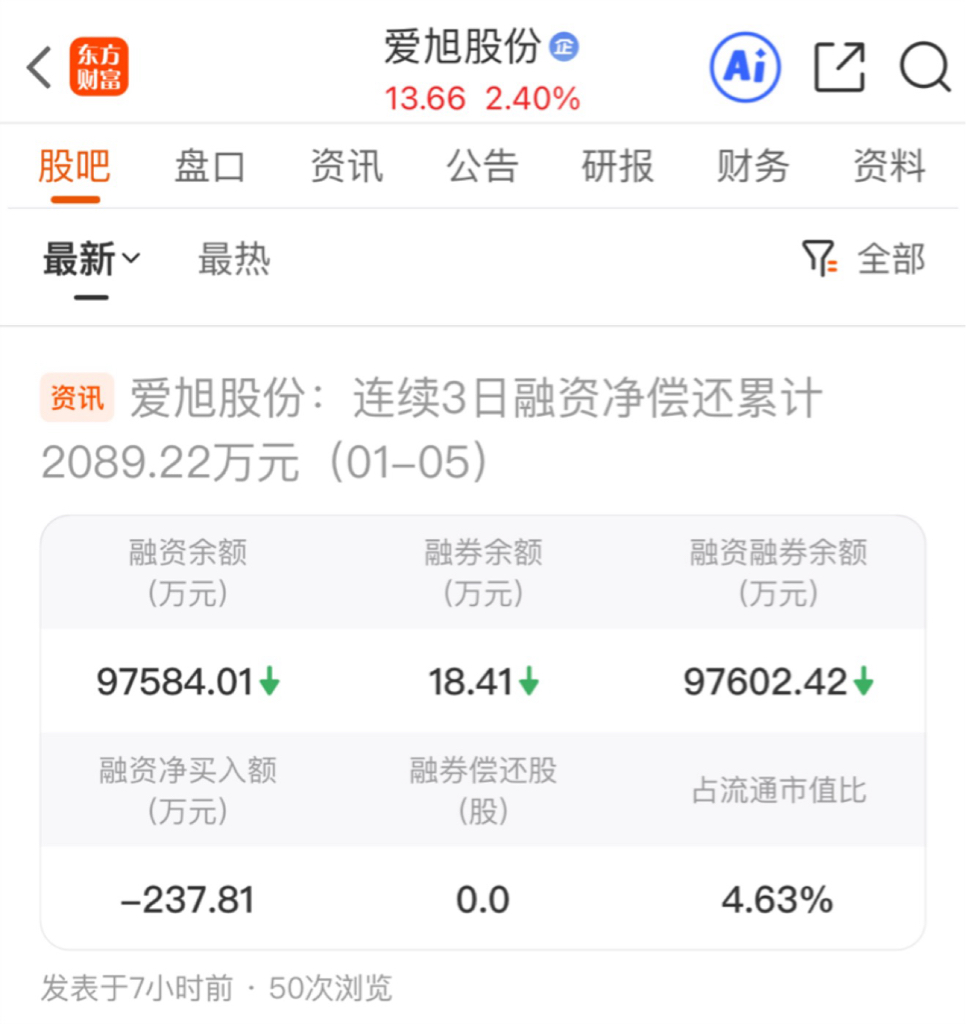
Task: Open the 东方财富 logo icon
Action: click(99, 67)
